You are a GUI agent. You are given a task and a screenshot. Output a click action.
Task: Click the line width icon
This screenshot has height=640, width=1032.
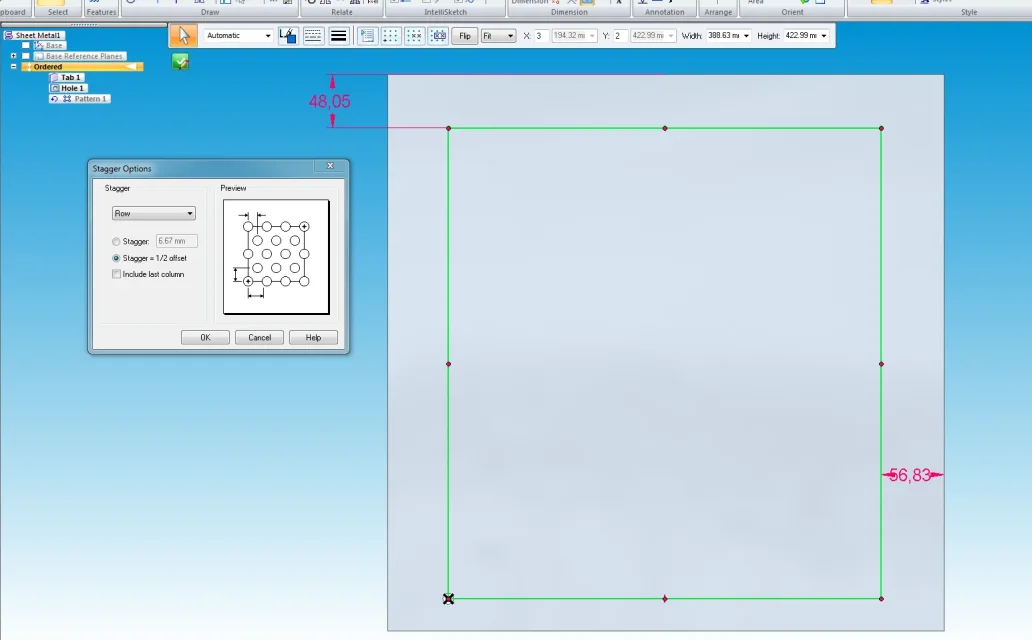click(338, 36)
